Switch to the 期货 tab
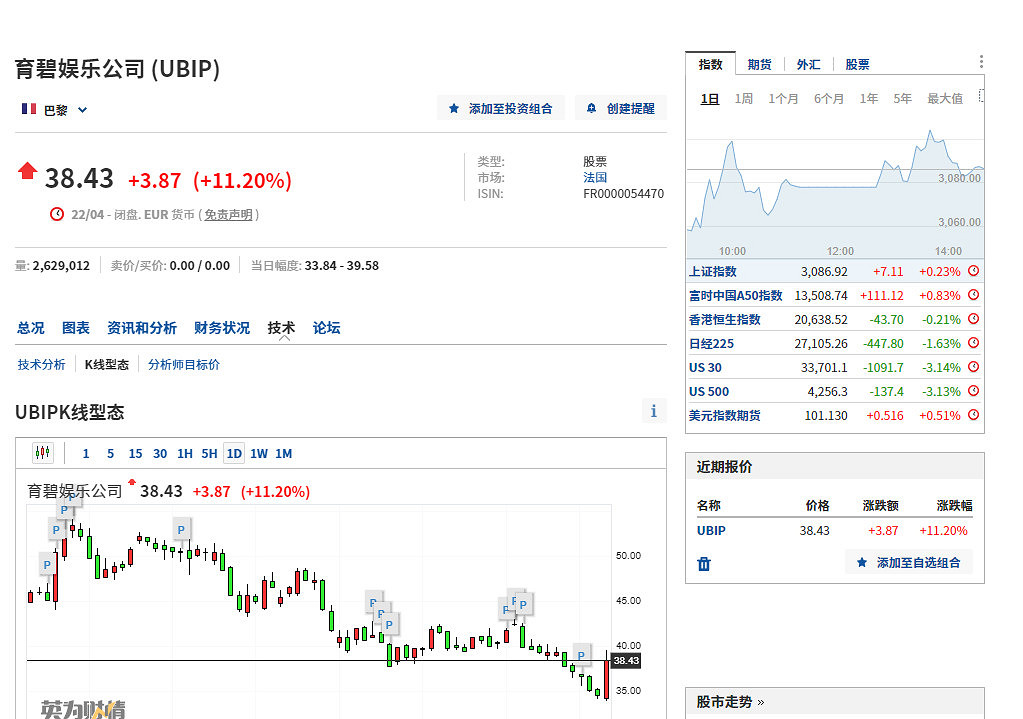Image resolution: width=1023 pixels, height=719 pixels. (x=759, y=64)
